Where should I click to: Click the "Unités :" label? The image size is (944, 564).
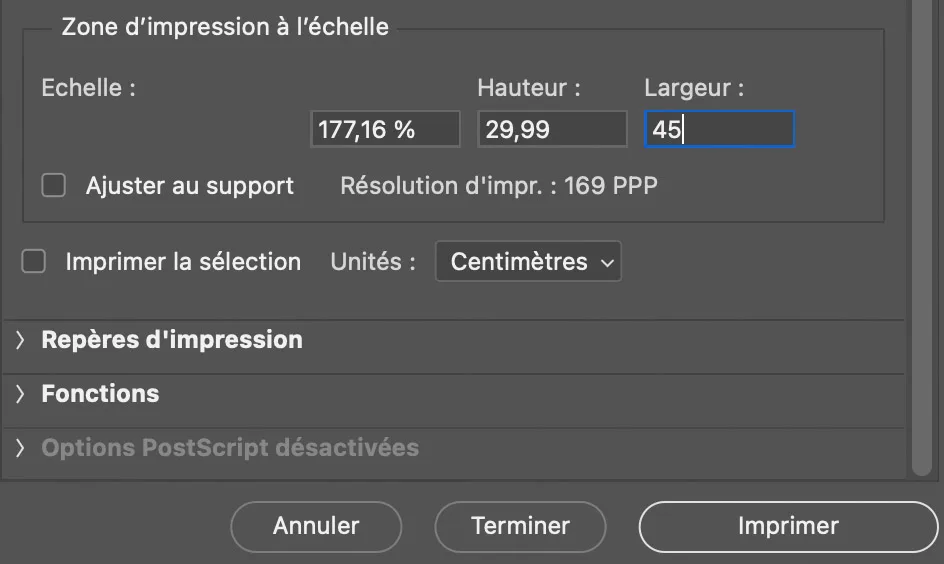[373, 262]
